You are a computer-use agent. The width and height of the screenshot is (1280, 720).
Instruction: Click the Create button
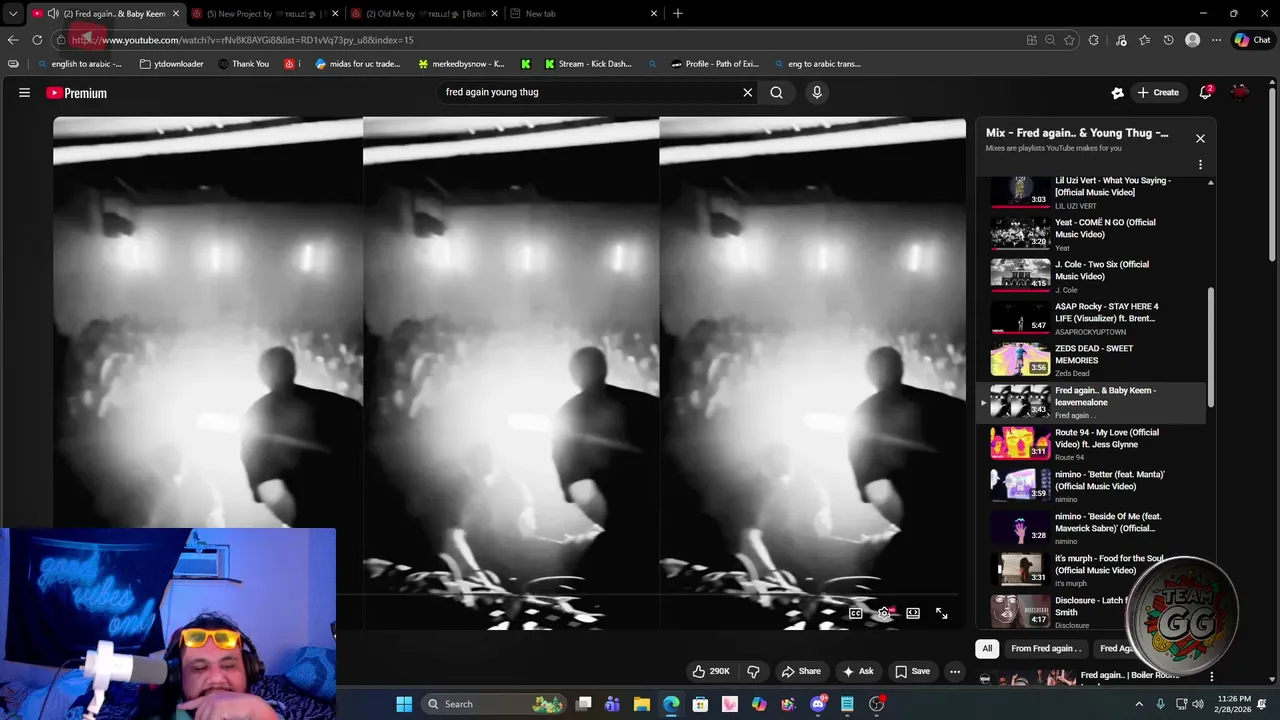1158,92
